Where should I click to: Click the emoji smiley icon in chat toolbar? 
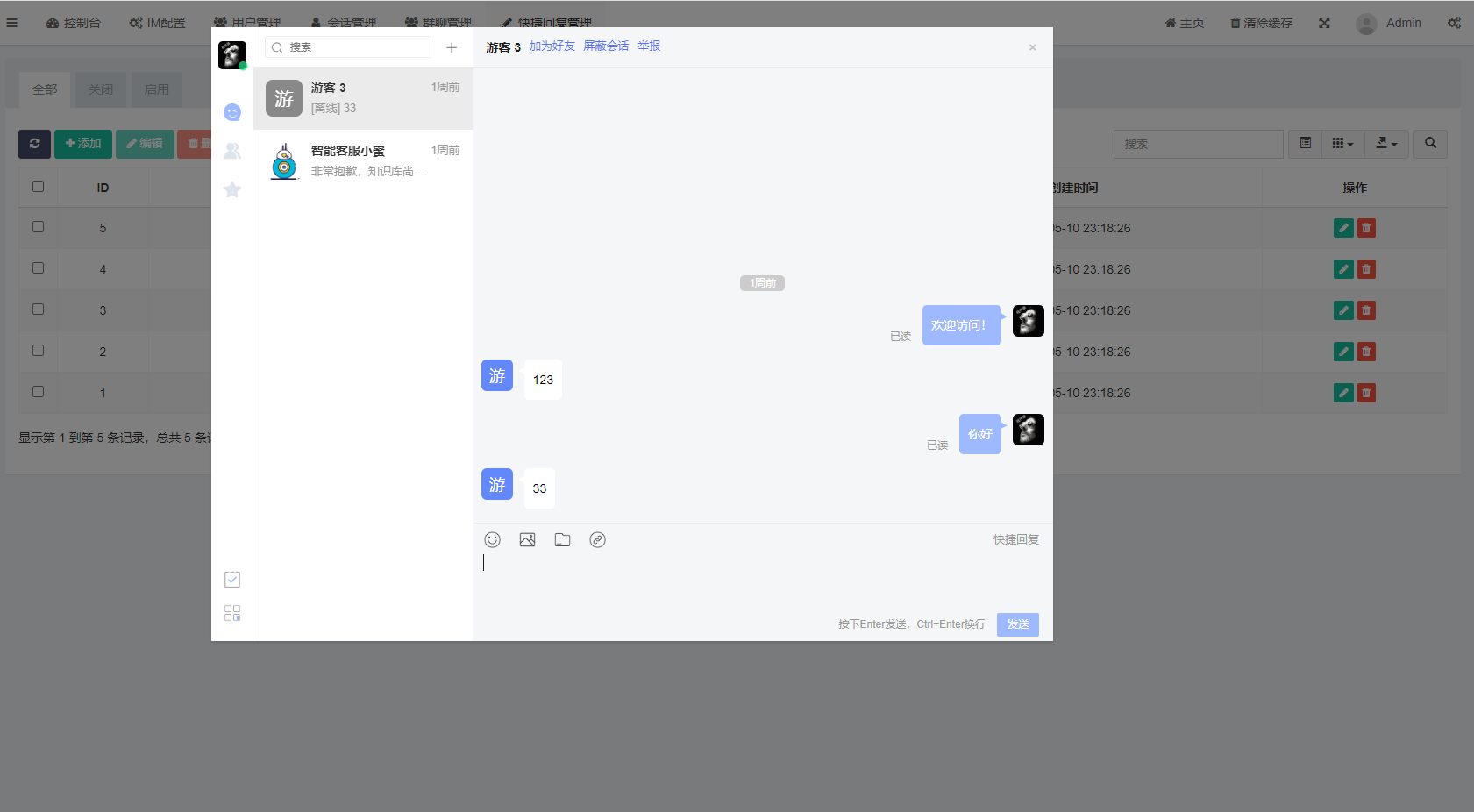[x=492, y=540]
